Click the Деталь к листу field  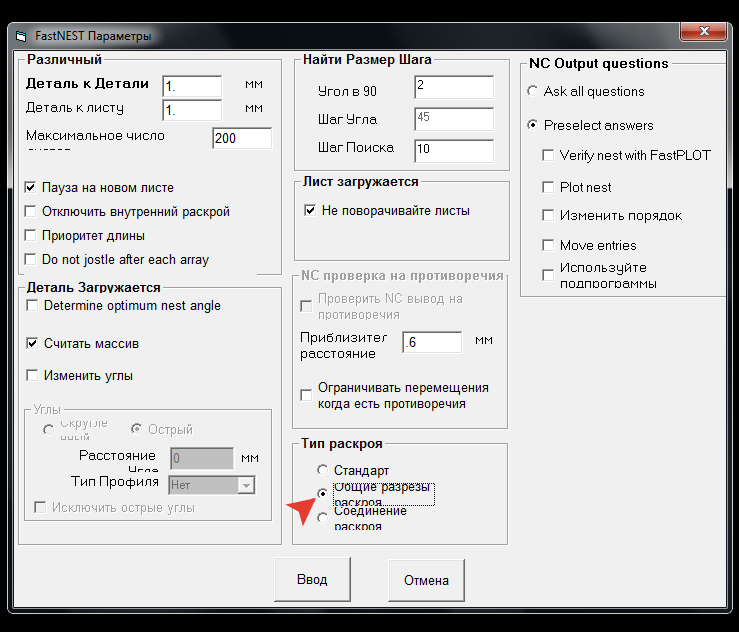tap(192, 110)
